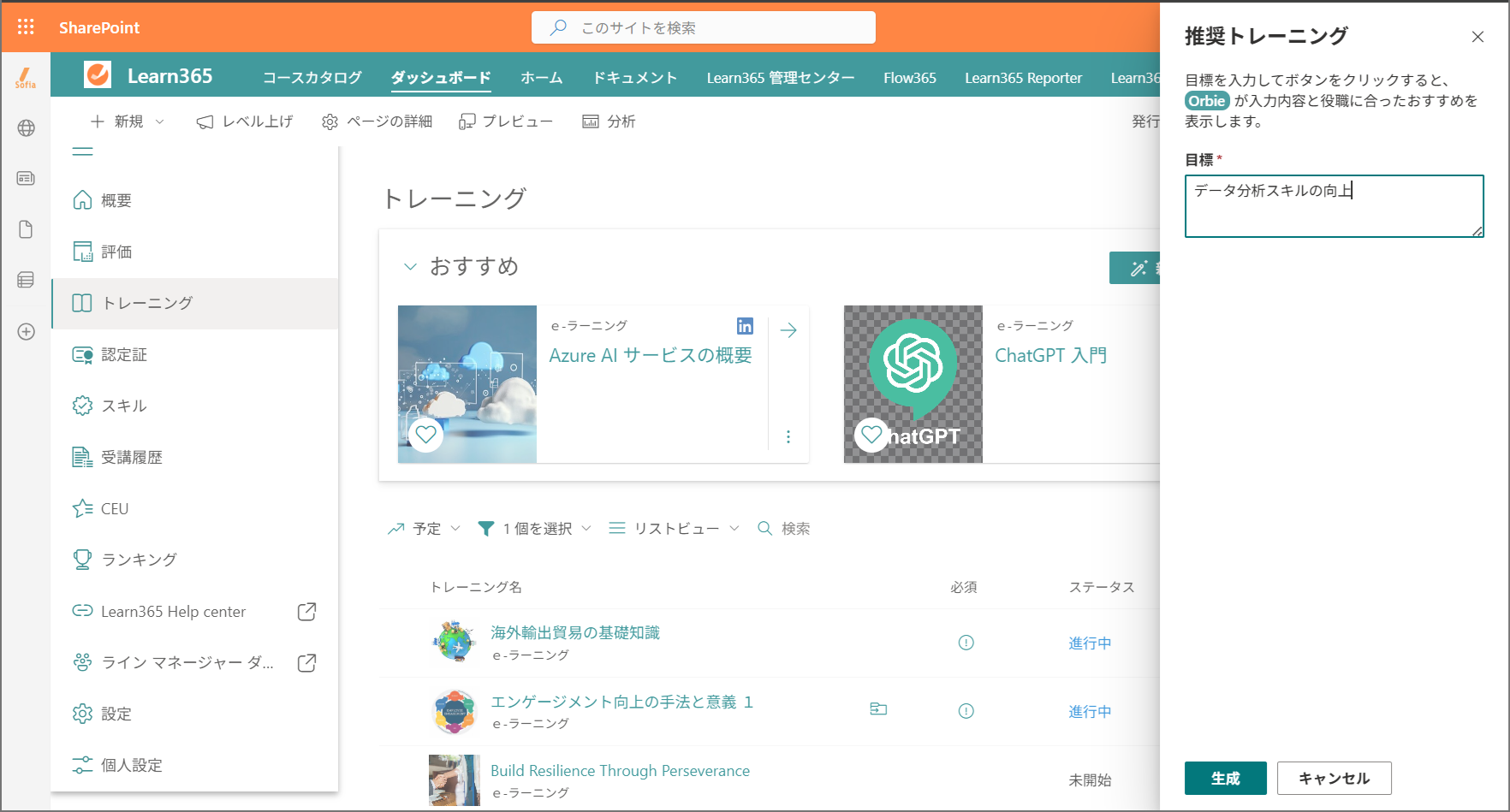Click the LinkedIn icon on Azure card
Screen dimensions: 1510x812
click(746, 326)
